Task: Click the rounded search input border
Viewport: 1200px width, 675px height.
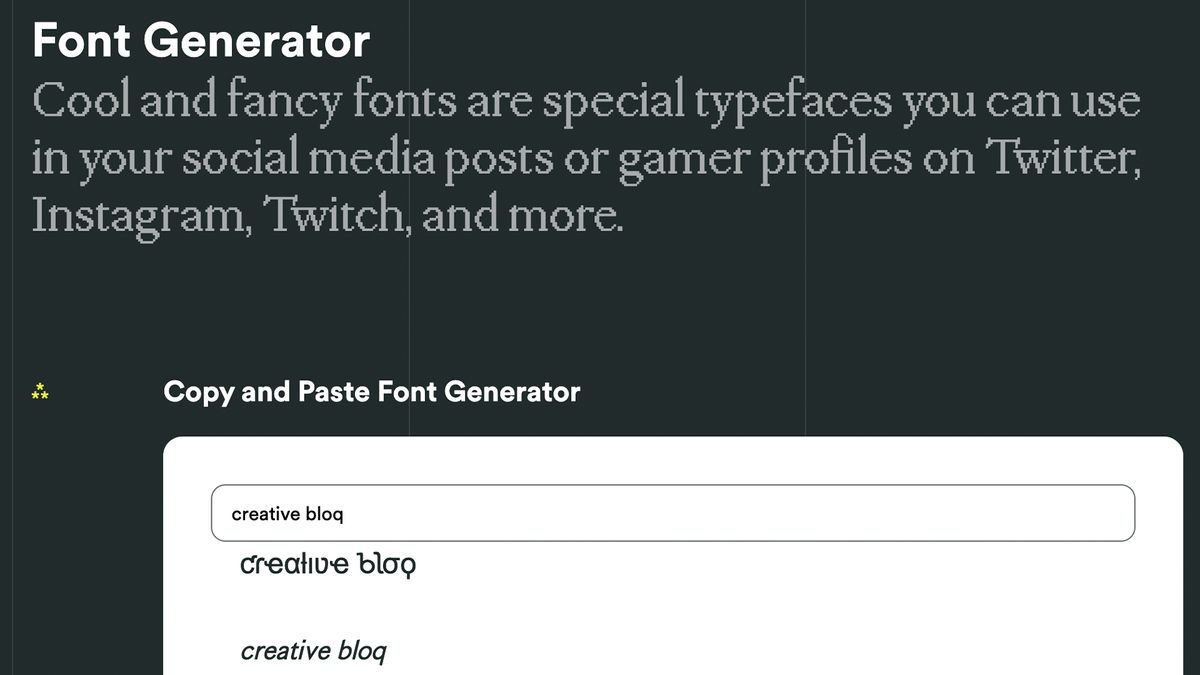Action: click(672, 489)
